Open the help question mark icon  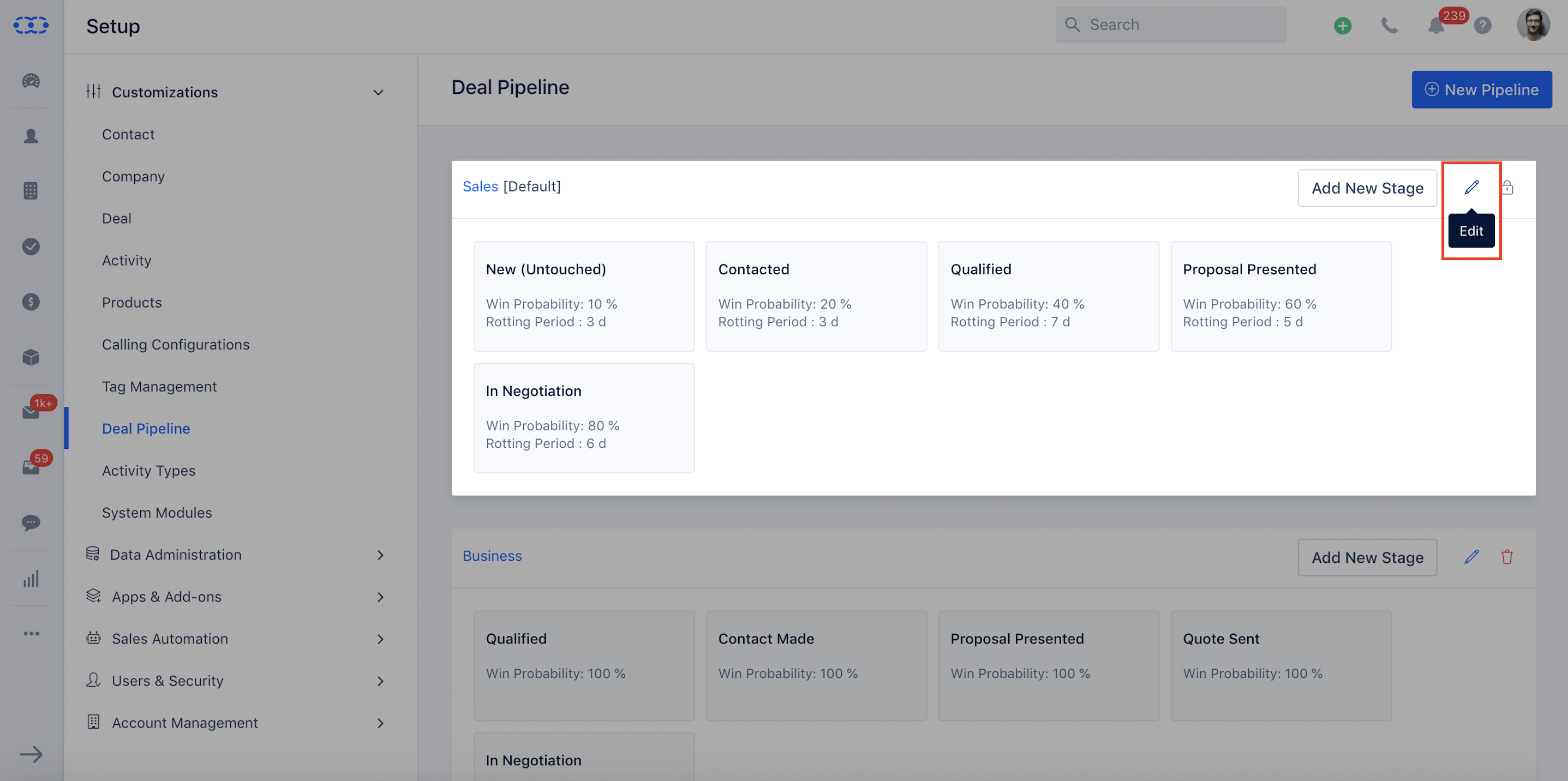coord(1483,26)
